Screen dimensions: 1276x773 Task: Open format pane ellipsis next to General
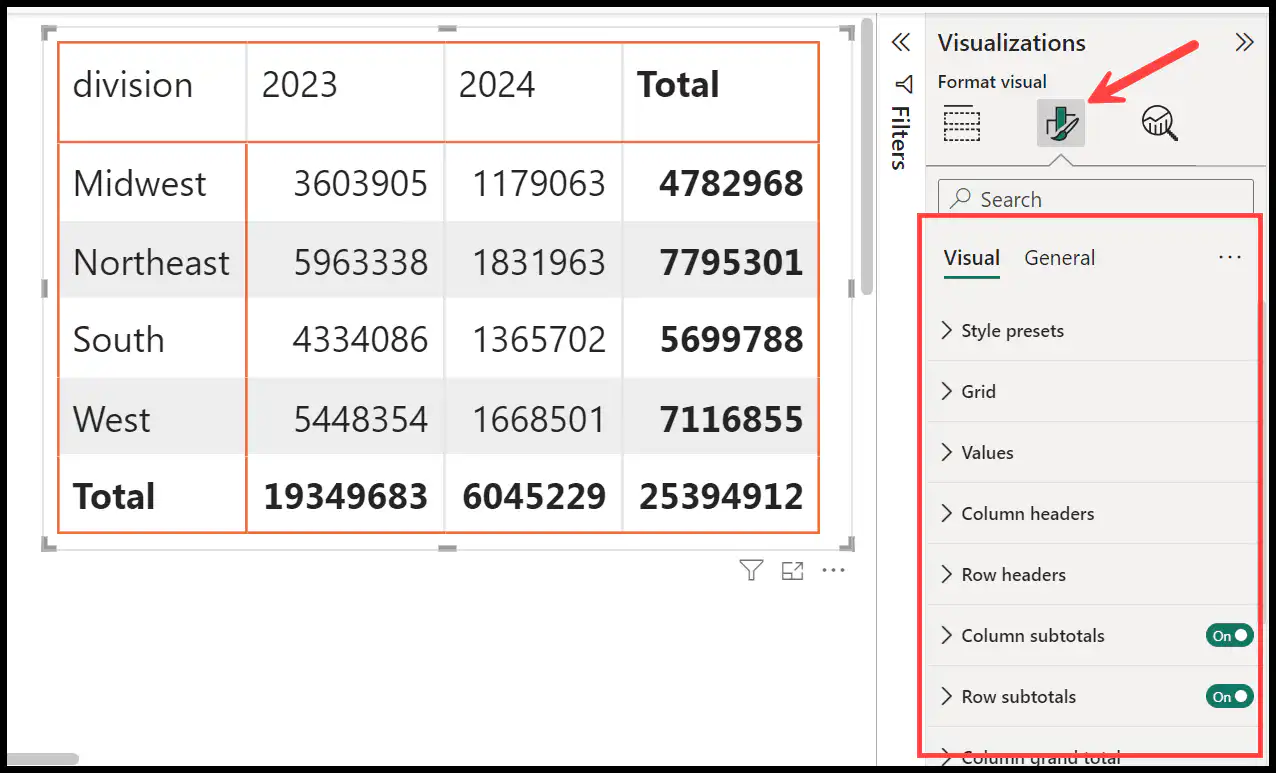coord(1229,257)
